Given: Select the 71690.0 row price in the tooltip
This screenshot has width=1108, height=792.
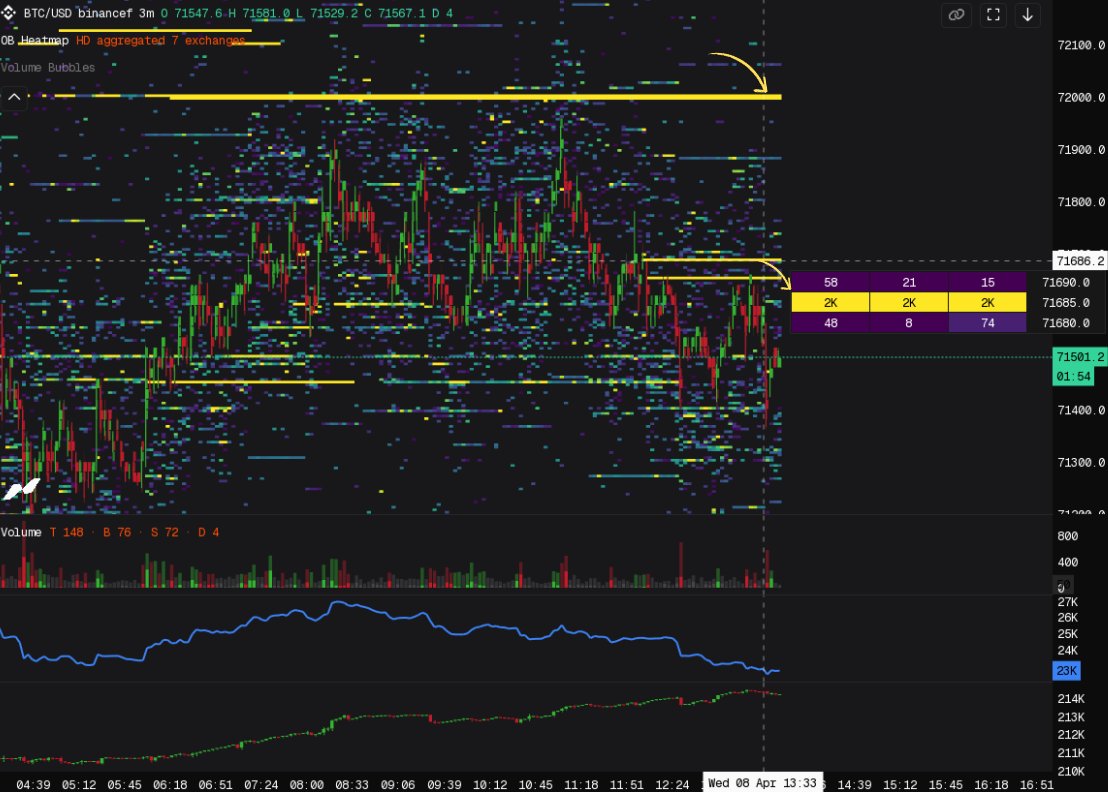Looking at the screenshot, I should pyautogui.click(x=1066, y=282).
